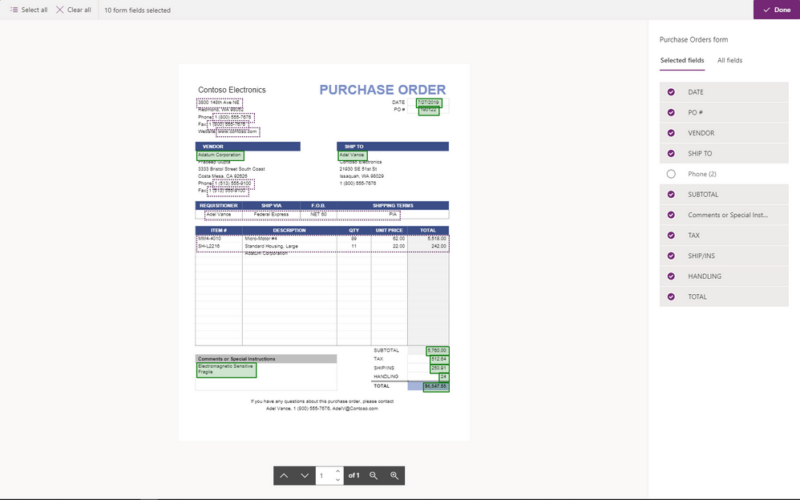This screenshot has width=800, height=500.
Task: Select the handling value box on document
Action: pos(443,377)
